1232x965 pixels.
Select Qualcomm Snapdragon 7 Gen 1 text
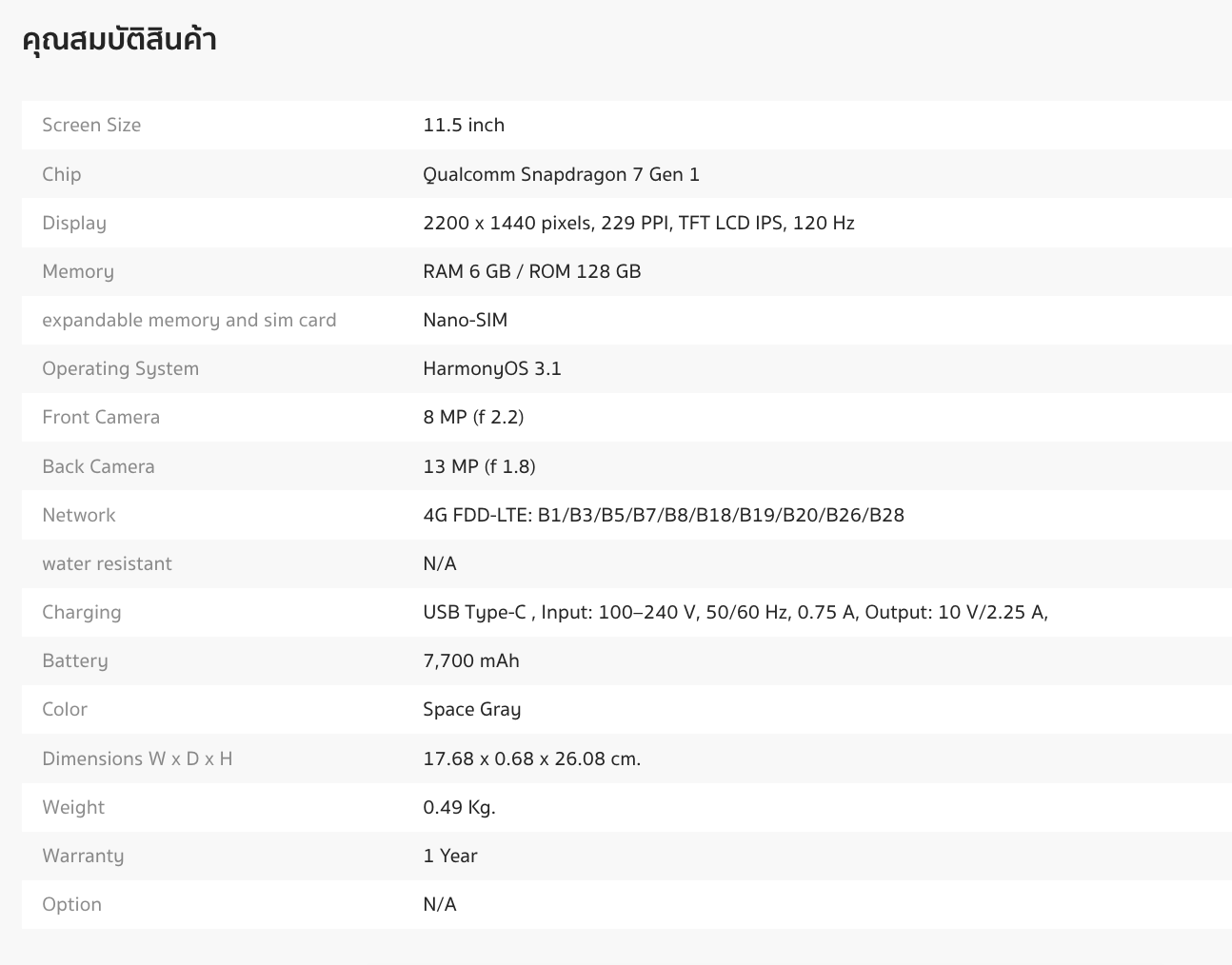click(x=561, y=174)
